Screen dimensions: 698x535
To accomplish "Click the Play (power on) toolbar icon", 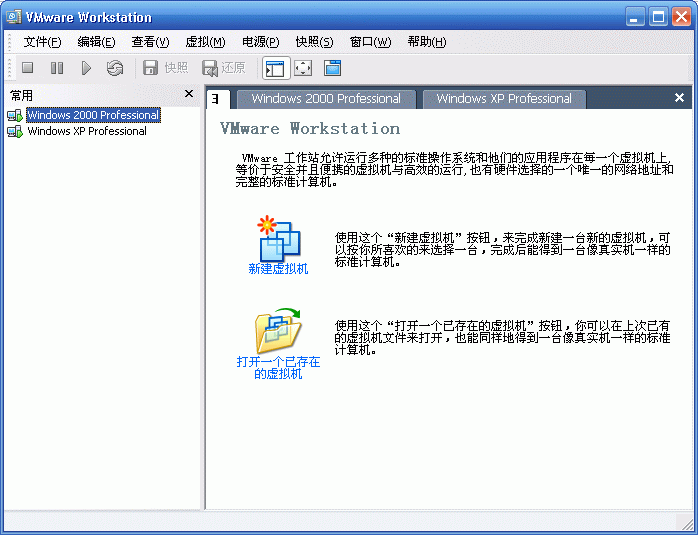I will [86, 68].
